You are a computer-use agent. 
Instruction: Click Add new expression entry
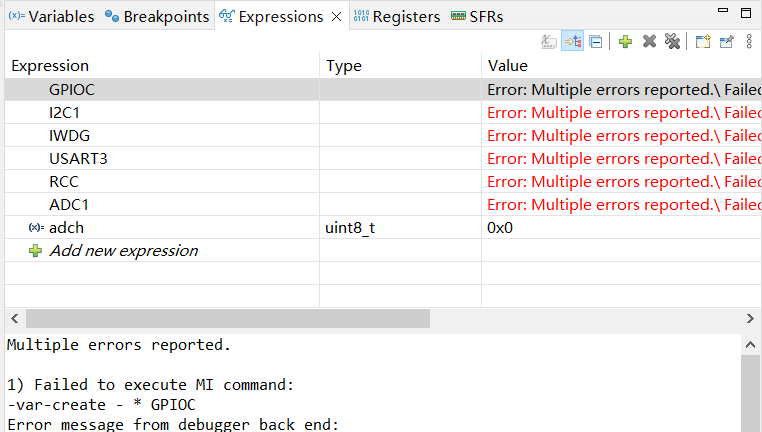click(123, 251)
